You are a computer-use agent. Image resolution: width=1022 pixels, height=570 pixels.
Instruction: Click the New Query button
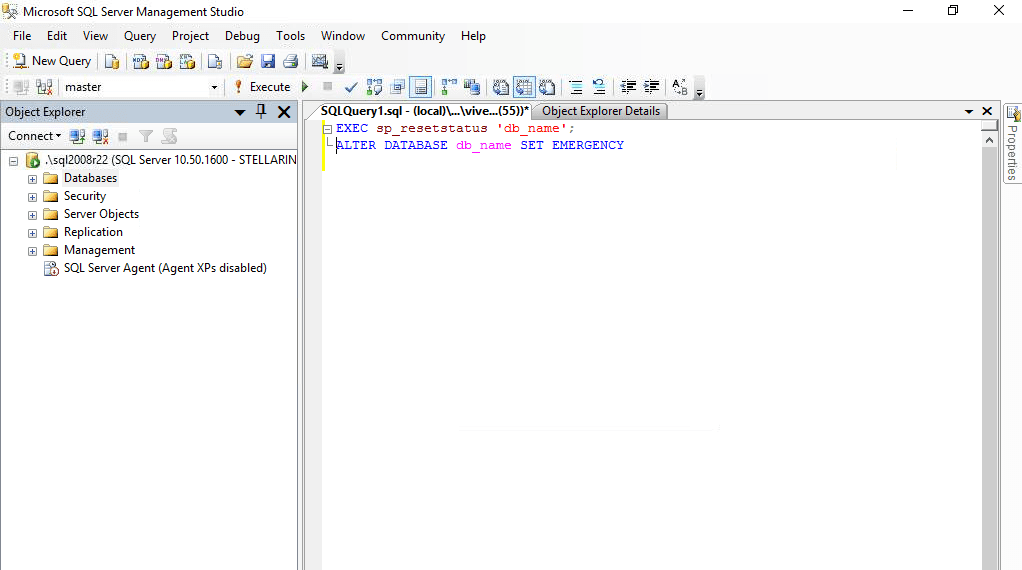tap(52, 61)
